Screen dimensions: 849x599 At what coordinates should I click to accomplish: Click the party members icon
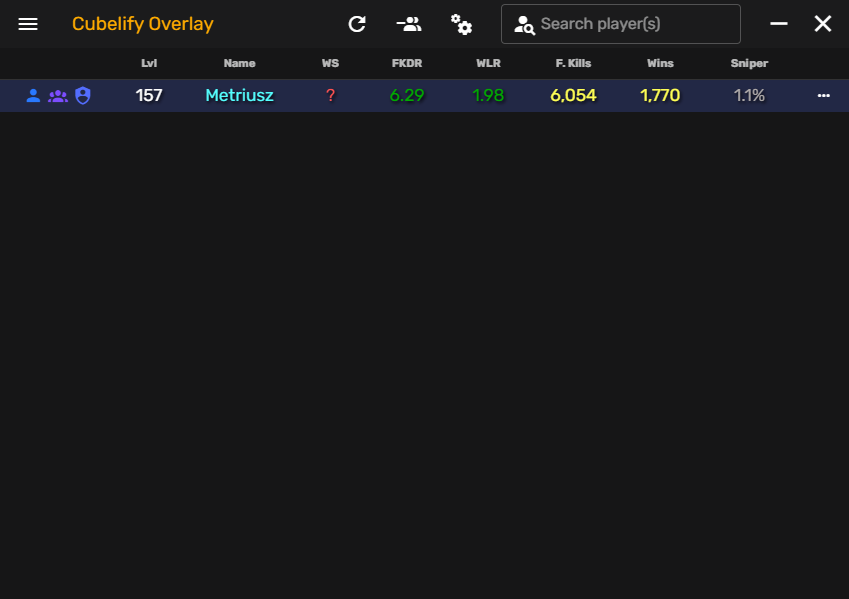408,24
